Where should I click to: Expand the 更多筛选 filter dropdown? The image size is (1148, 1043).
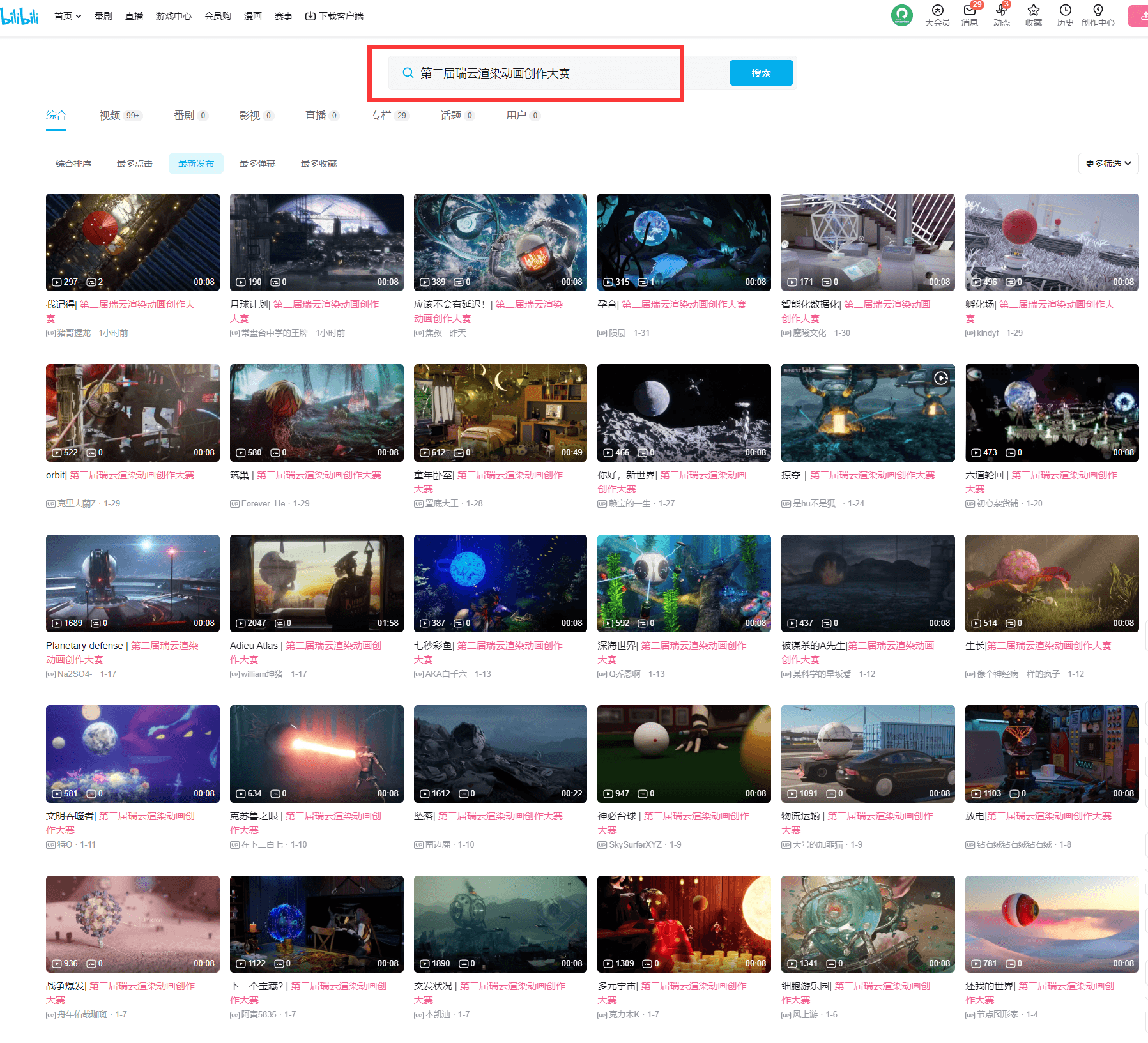click(1108, 164)
